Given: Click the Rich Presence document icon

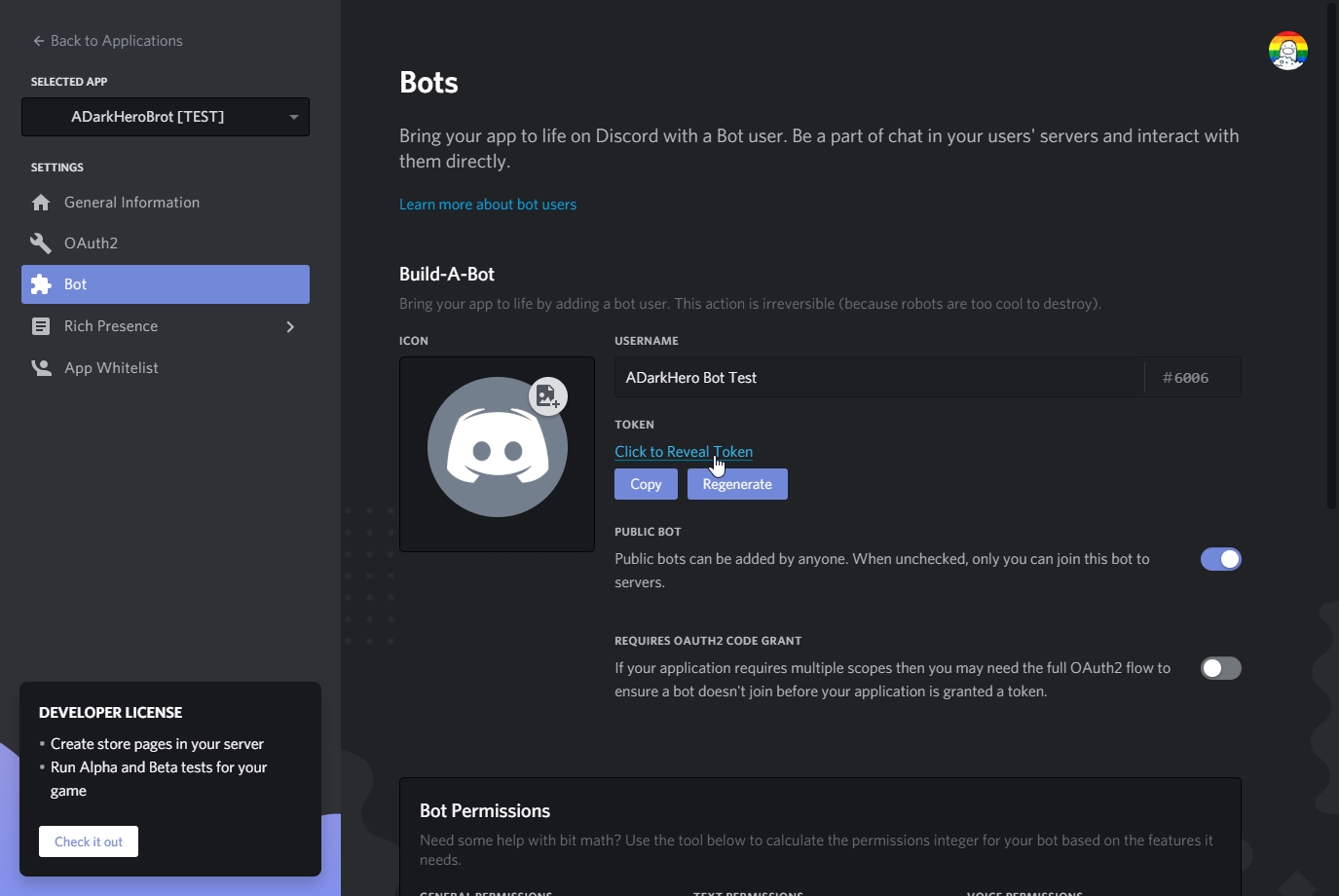Looking at the screenshot, I should click(x=41, y=326).
